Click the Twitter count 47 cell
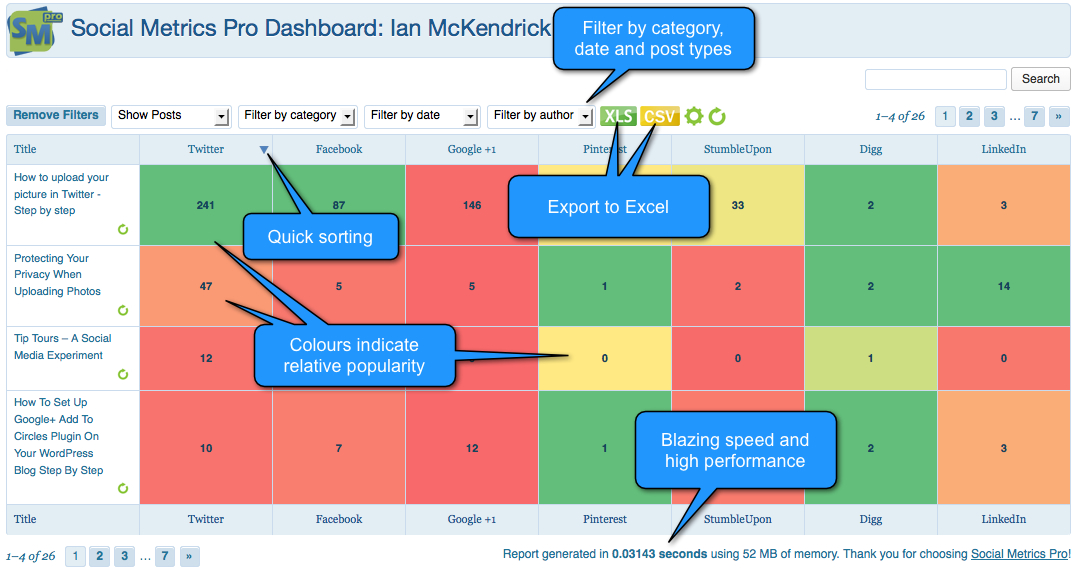 (206, 286)
